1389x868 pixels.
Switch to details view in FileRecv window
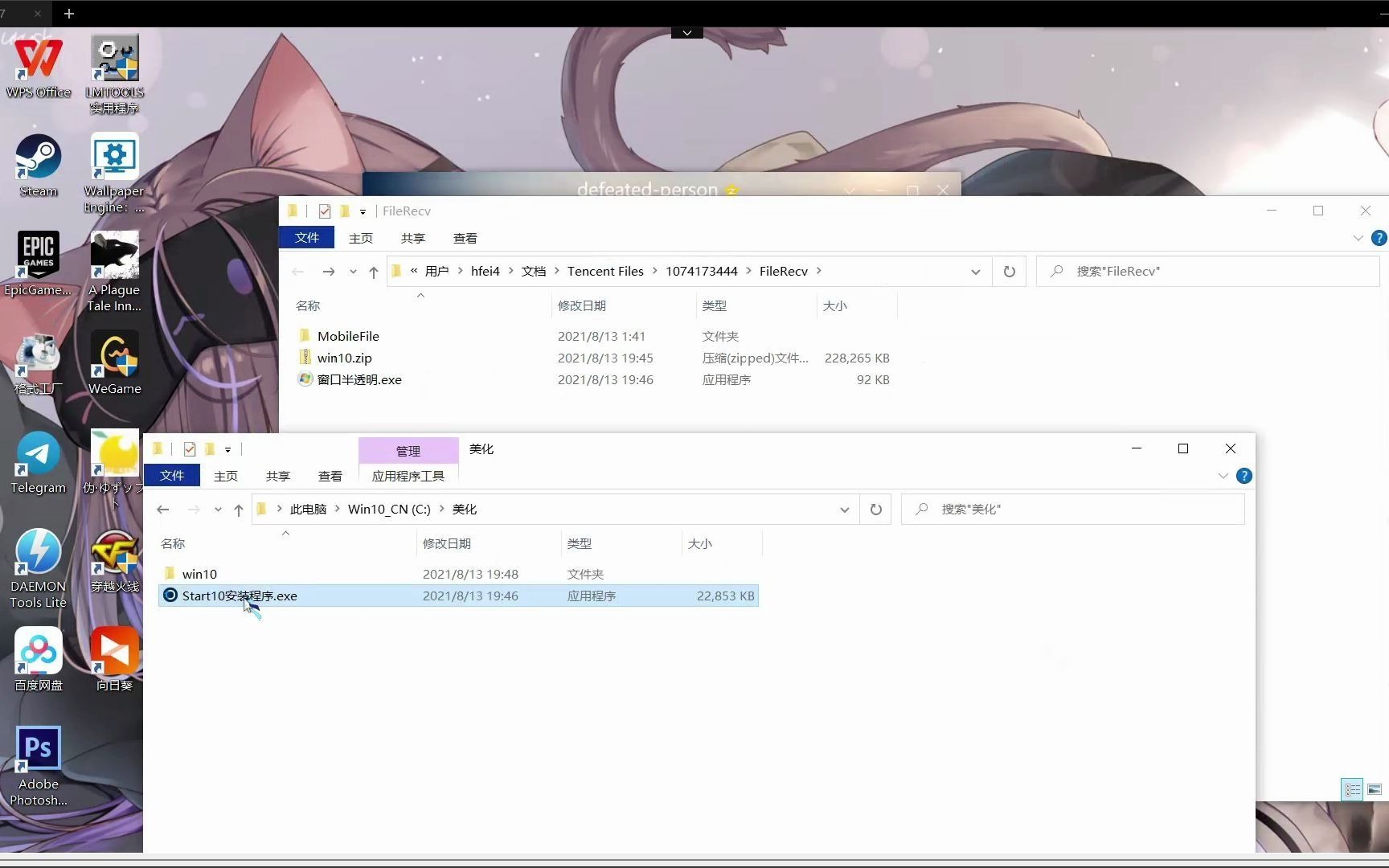(x=1353, y=789)
